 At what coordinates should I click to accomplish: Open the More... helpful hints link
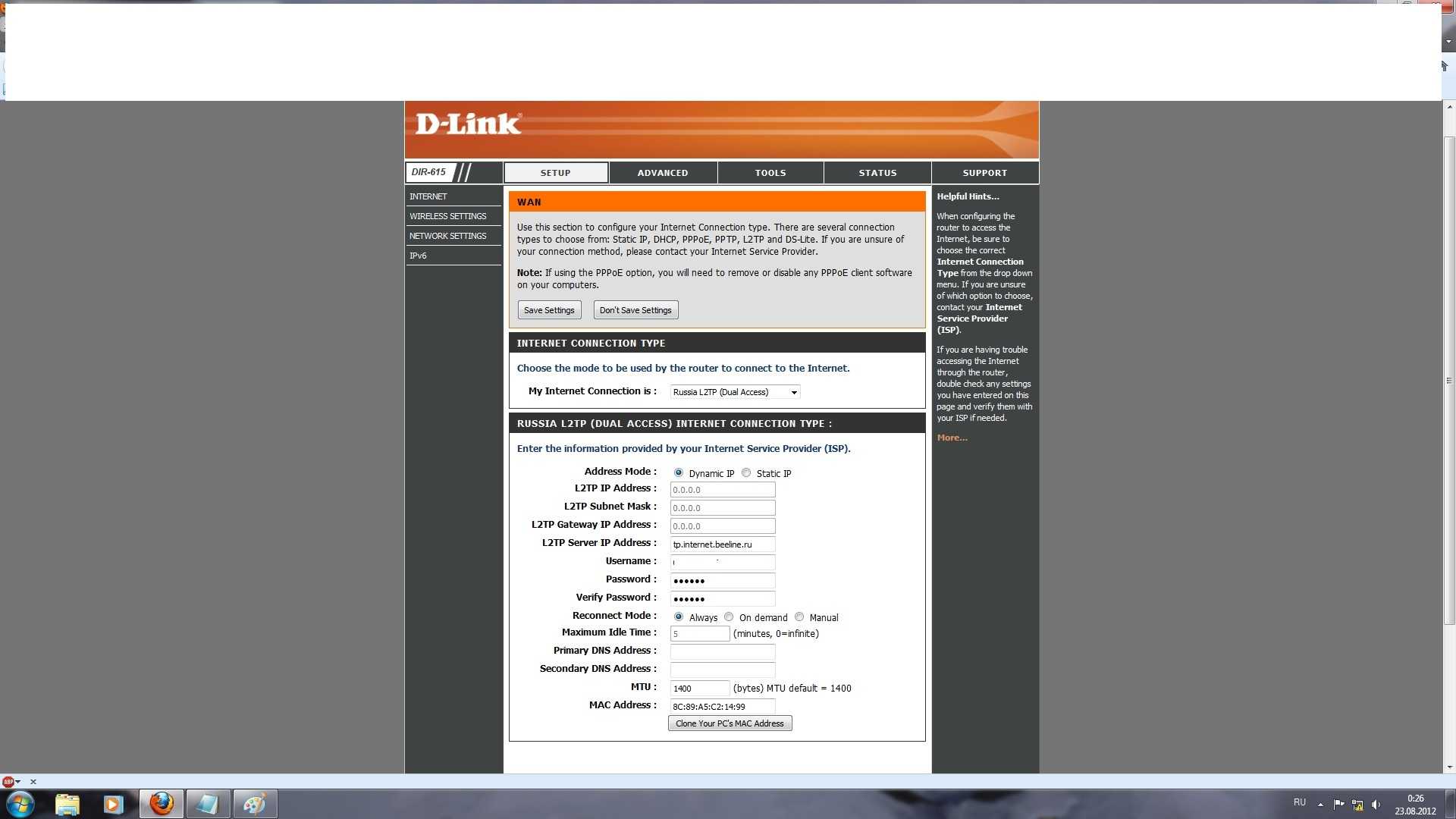pos(952,438)
